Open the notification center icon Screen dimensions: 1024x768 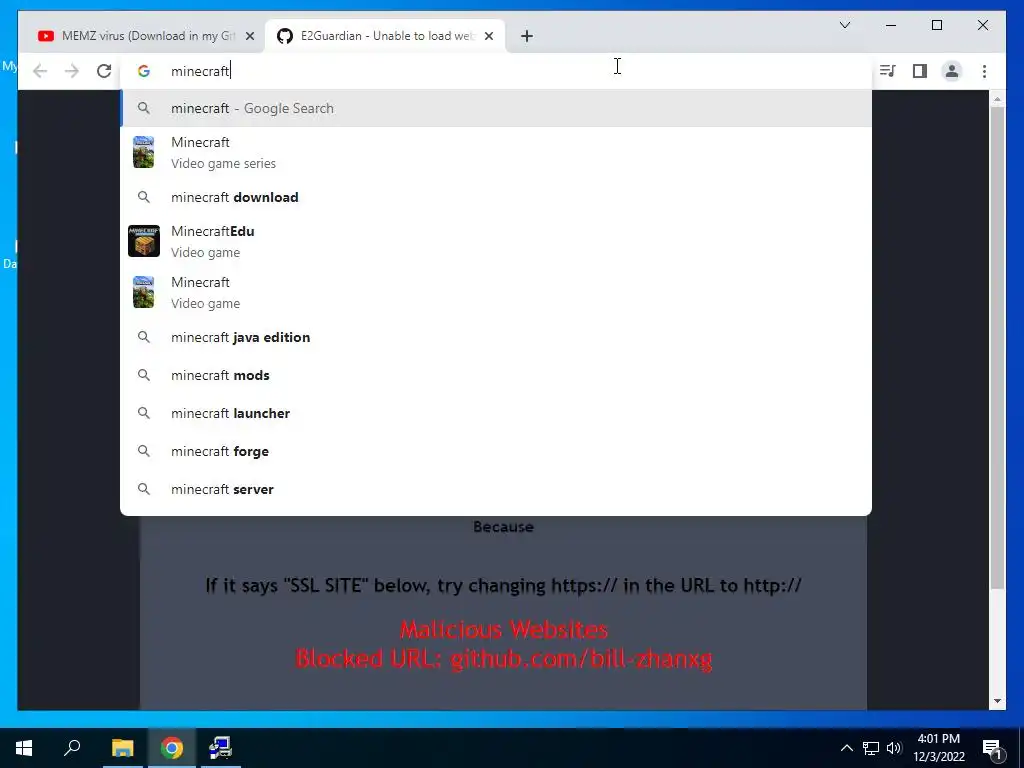click(993, 748)
